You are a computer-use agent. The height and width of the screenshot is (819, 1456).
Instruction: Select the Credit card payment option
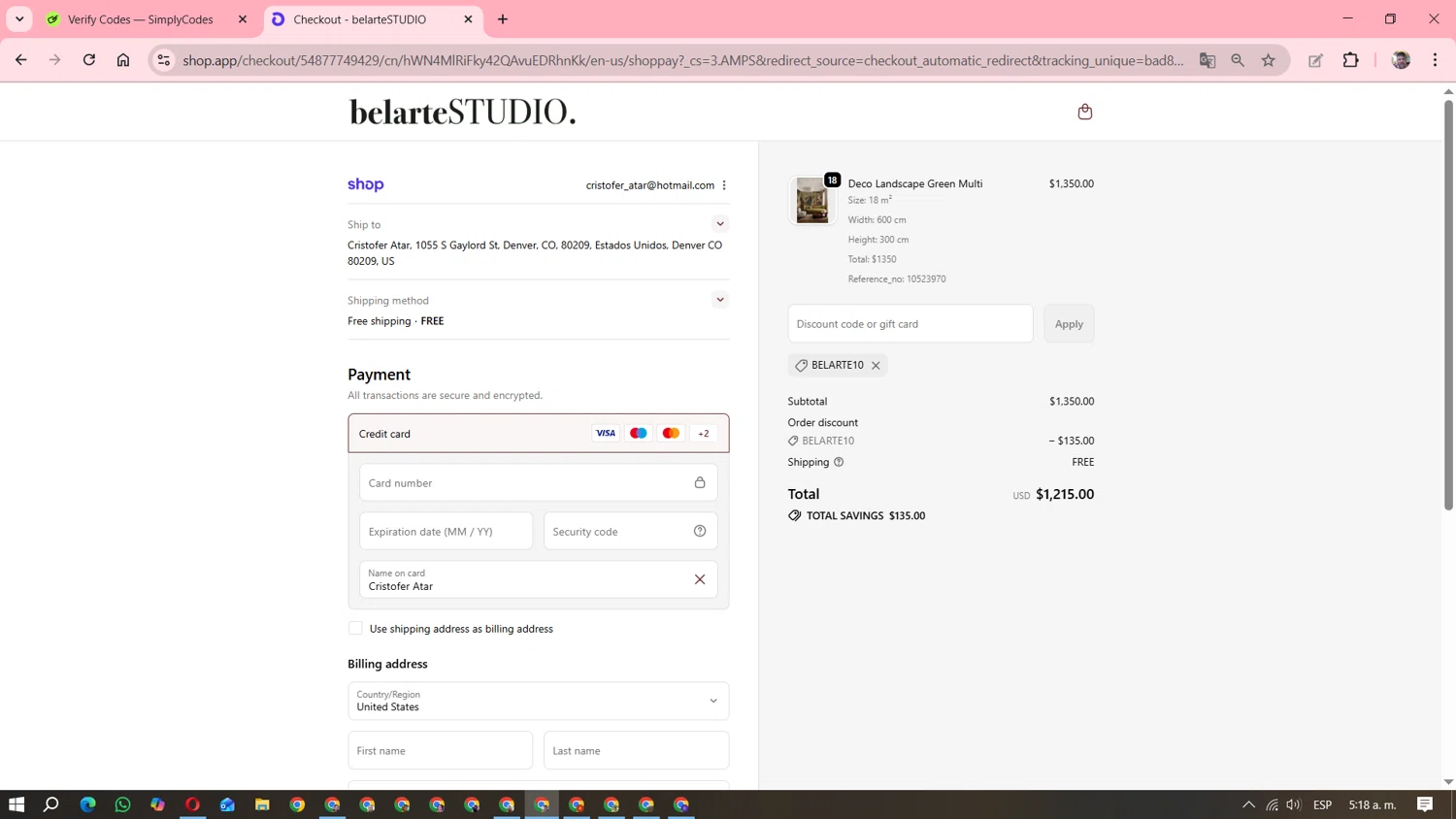[539, 434]
